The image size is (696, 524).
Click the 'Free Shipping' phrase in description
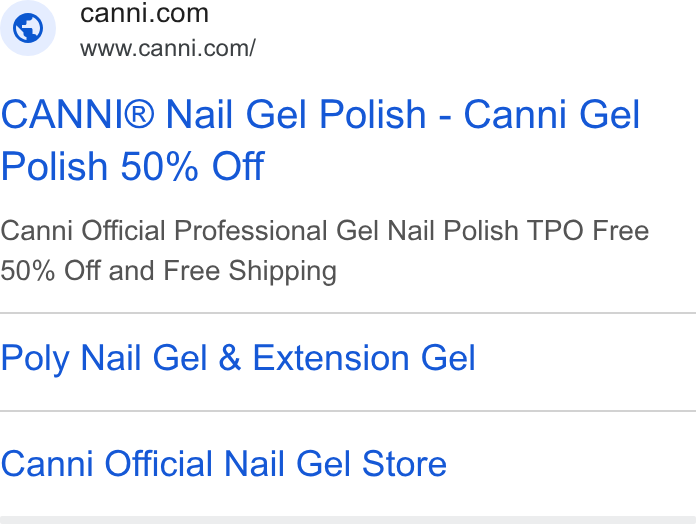pos(250,271)
